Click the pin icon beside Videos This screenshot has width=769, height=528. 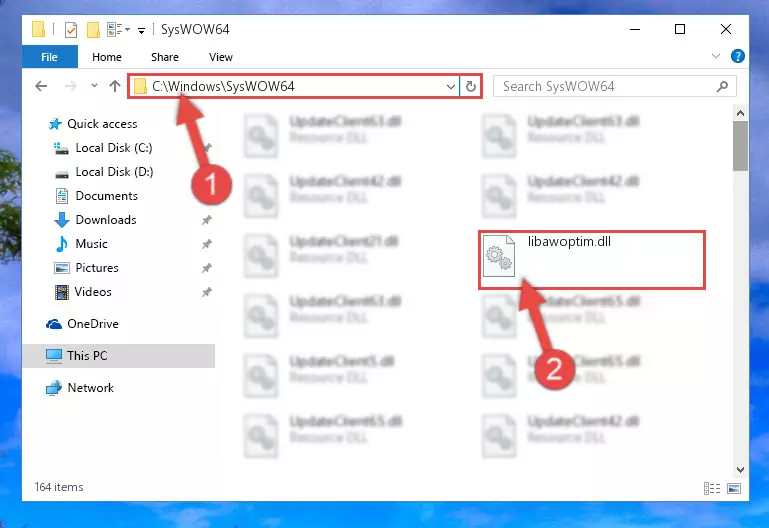(206, 292)
